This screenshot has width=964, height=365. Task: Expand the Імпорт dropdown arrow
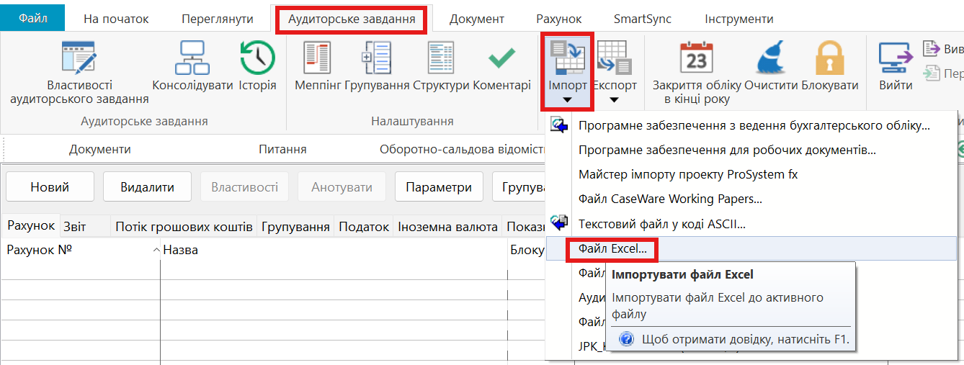pyautogui.click(x=567, y=100)
